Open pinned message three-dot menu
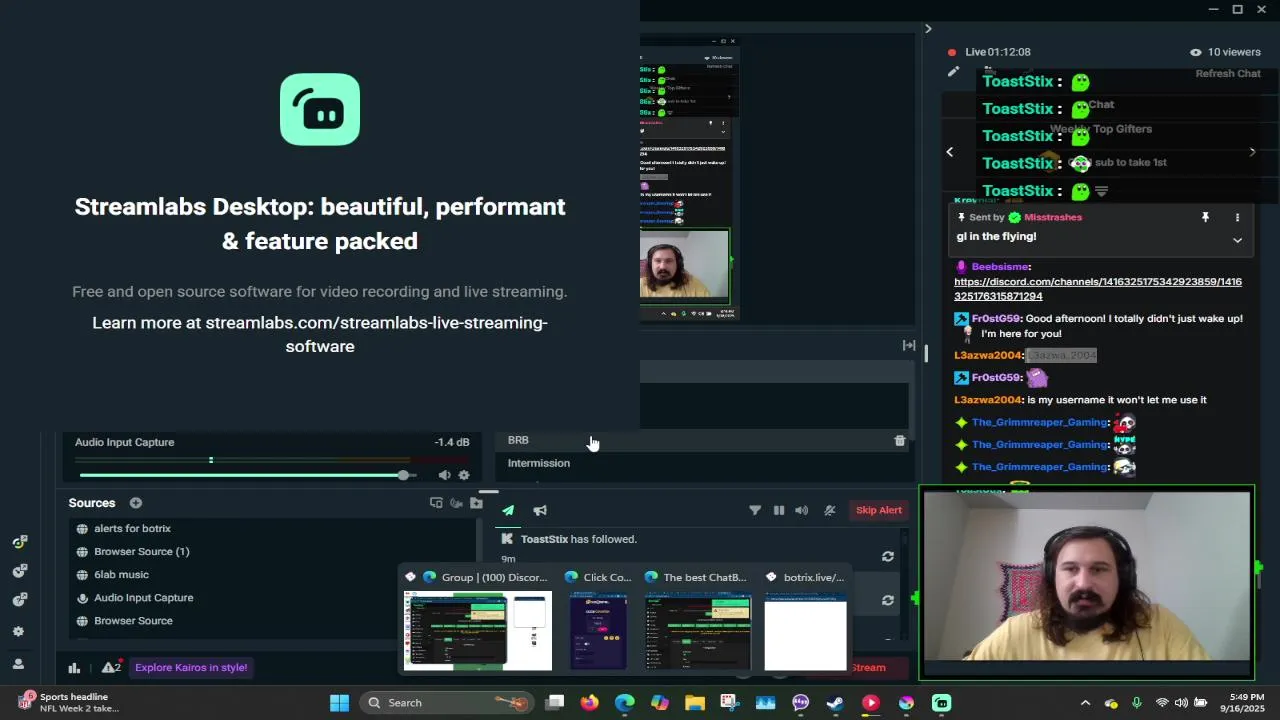1280x720 pixels. 1237,217
